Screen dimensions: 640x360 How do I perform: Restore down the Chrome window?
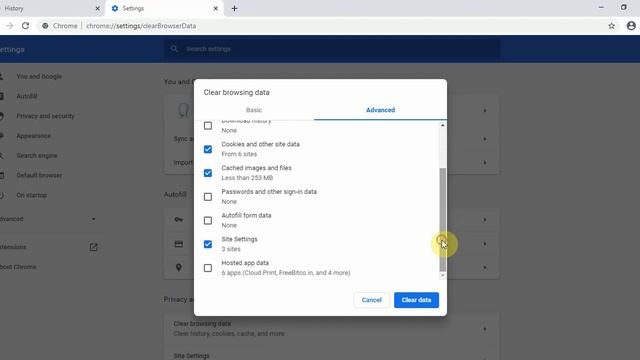(624, 7)
